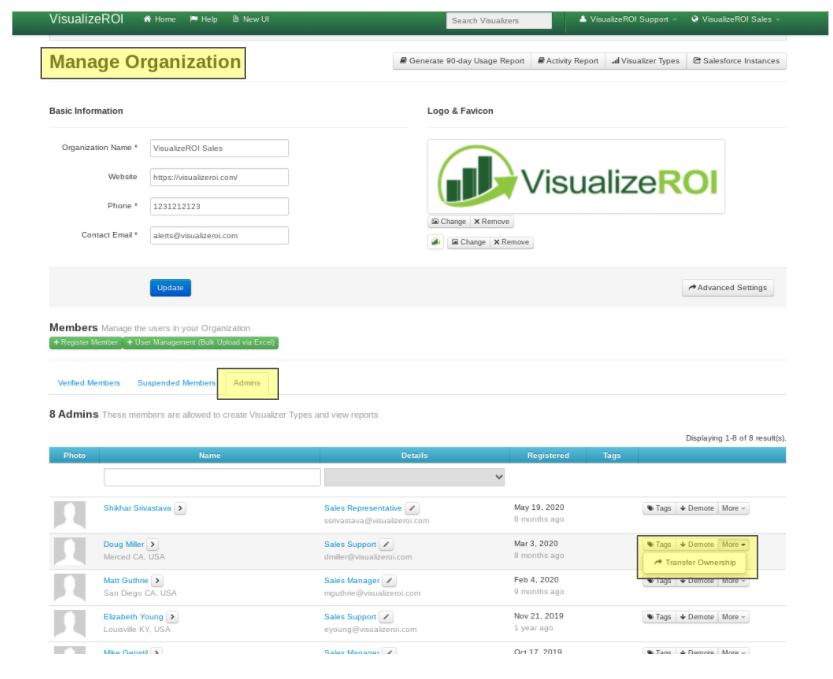Demote Elizabeth Young
Image resolution: width=833 pixels, height=679 pixels.
[697, 617]
